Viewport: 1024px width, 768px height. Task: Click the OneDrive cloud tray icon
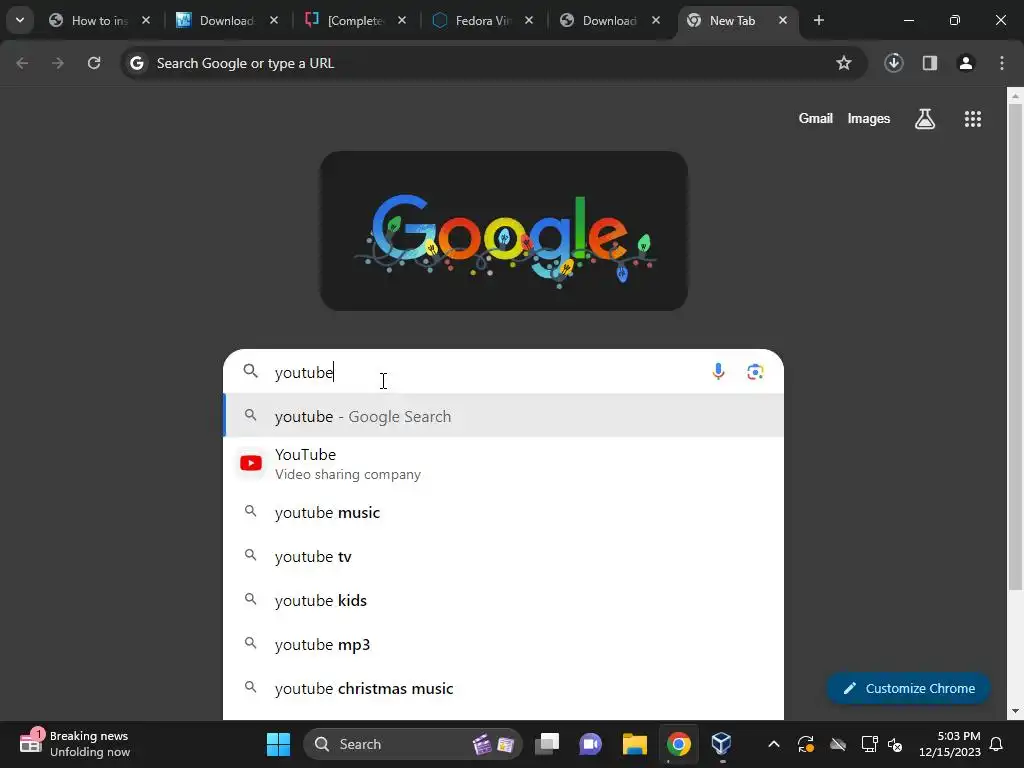838,744
